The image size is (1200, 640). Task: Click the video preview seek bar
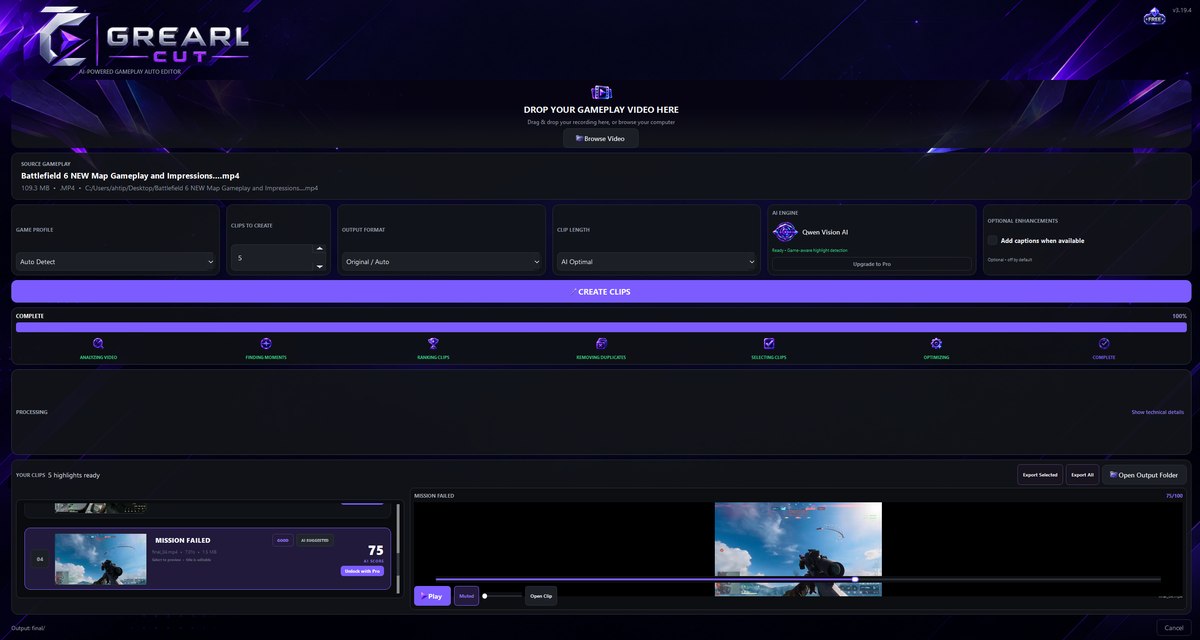[x=798, y=579]
